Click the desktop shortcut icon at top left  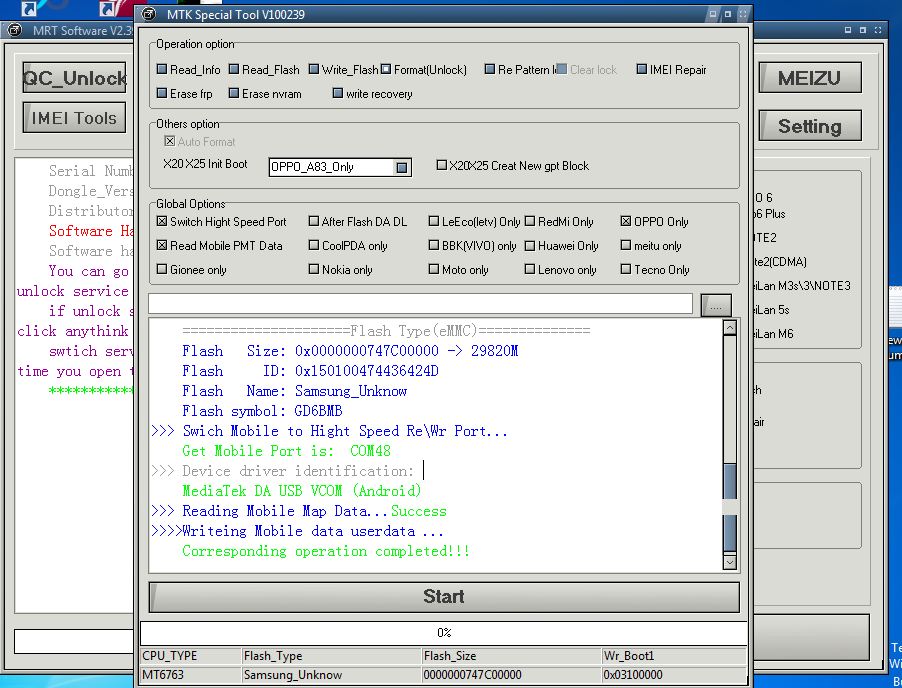coord(29,8)
